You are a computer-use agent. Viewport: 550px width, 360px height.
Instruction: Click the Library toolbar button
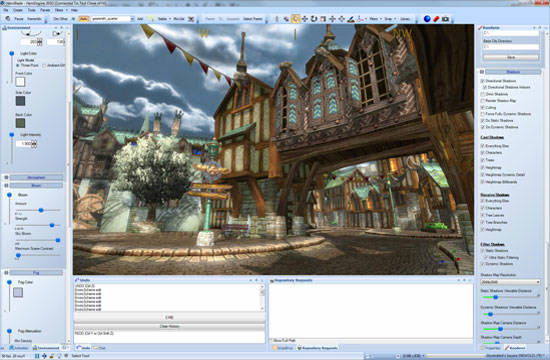(x=405, y=19)
